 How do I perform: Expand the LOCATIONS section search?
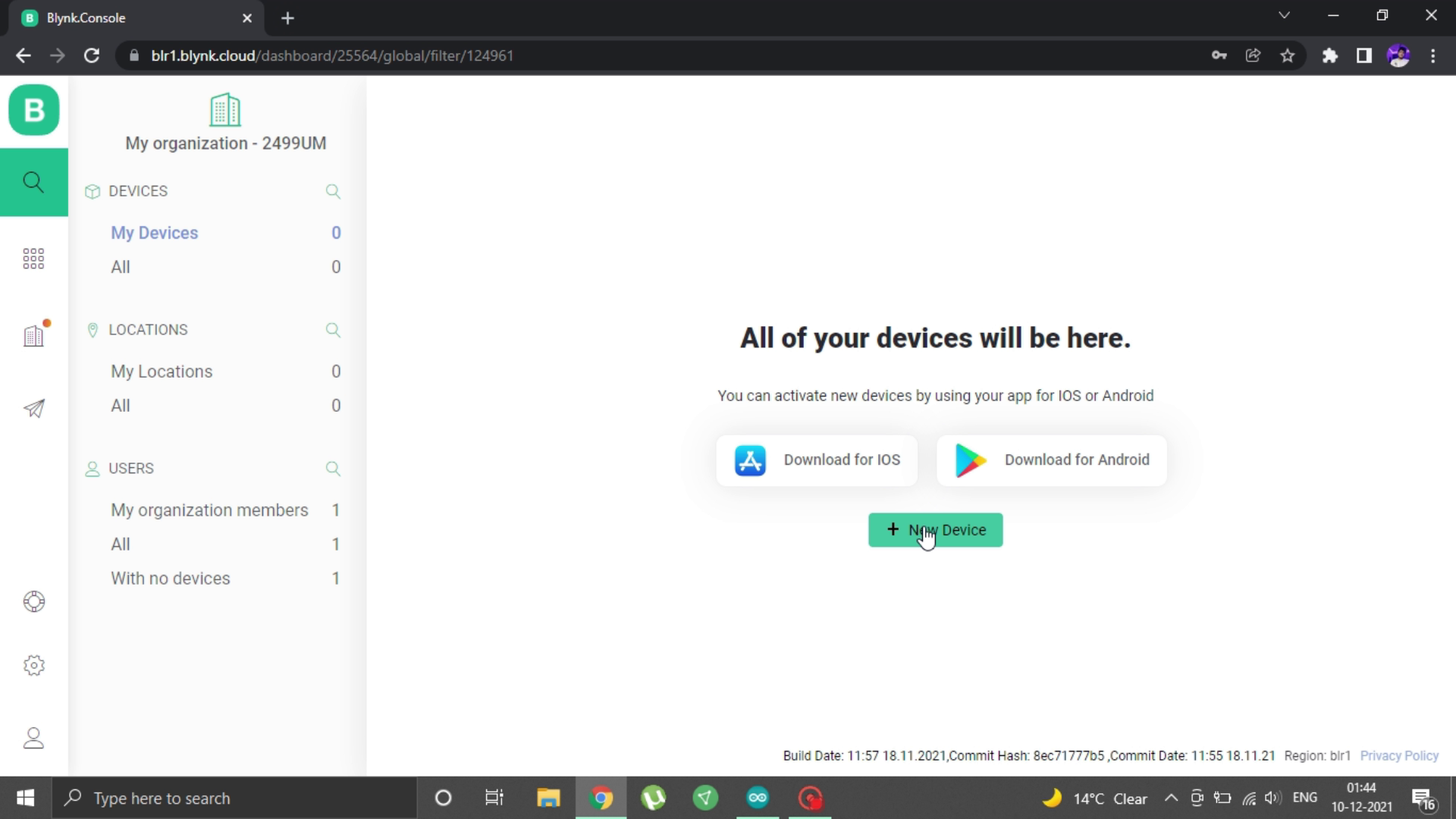pos(332,329)
